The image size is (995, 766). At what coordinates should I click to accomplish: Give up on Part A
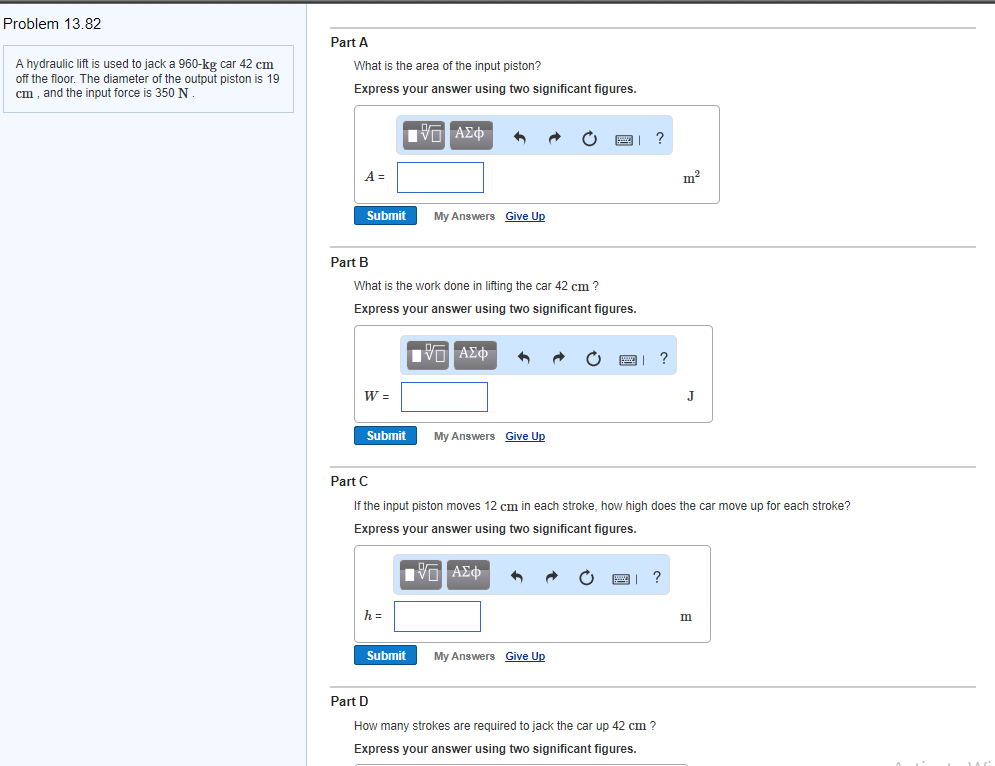[525, 216]
